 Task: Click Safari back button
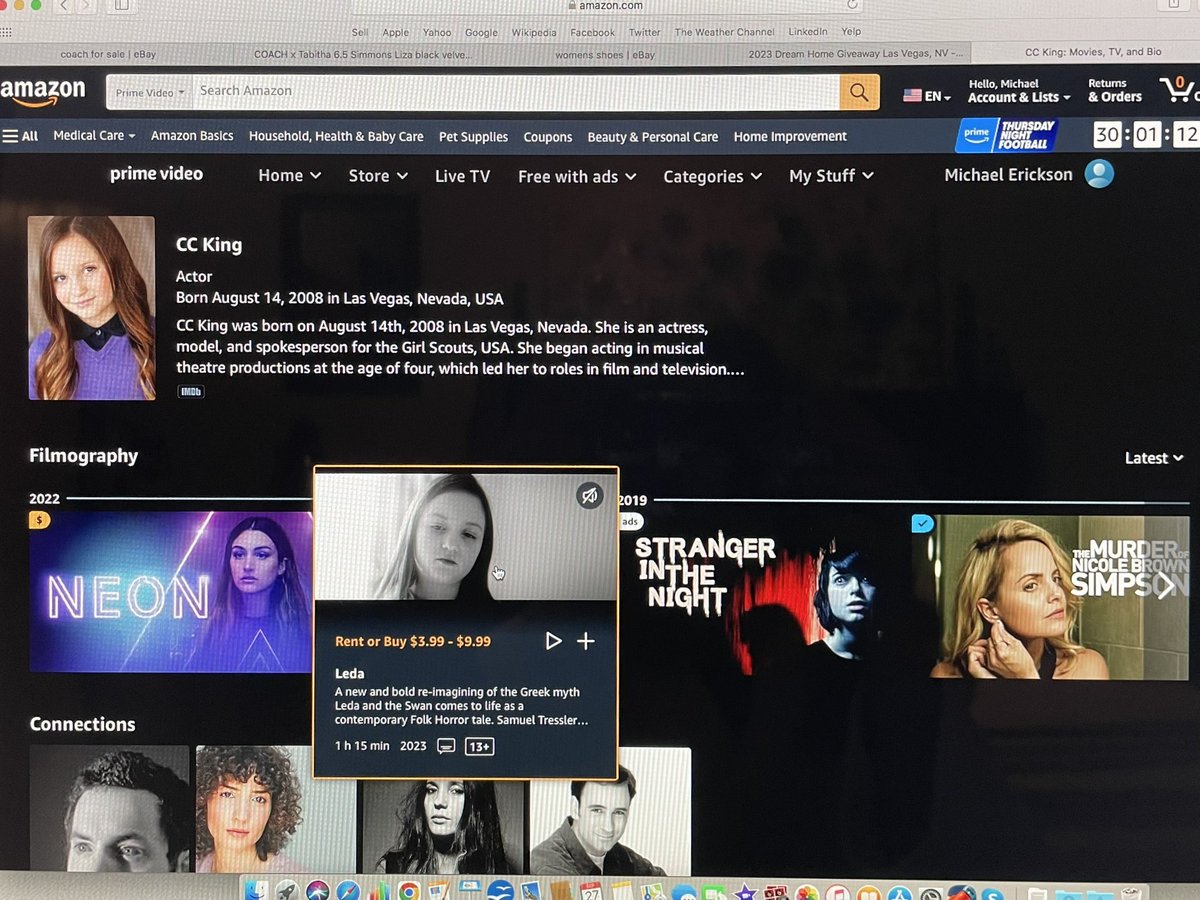(x=64, y=5)
